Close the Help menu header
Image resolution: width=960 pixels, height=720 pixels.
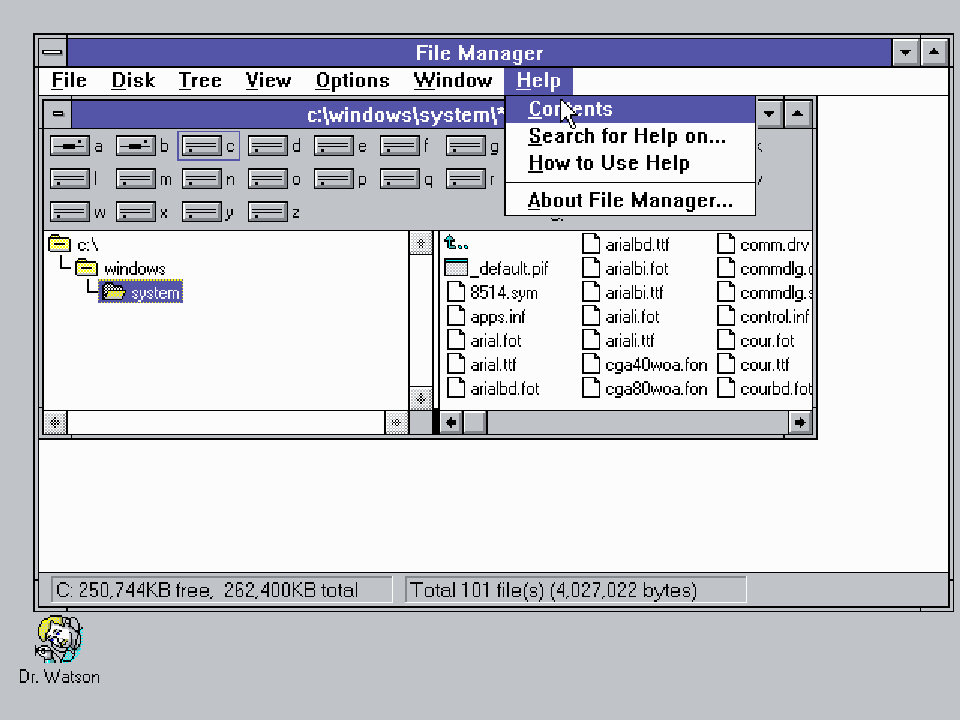[538, 80]
